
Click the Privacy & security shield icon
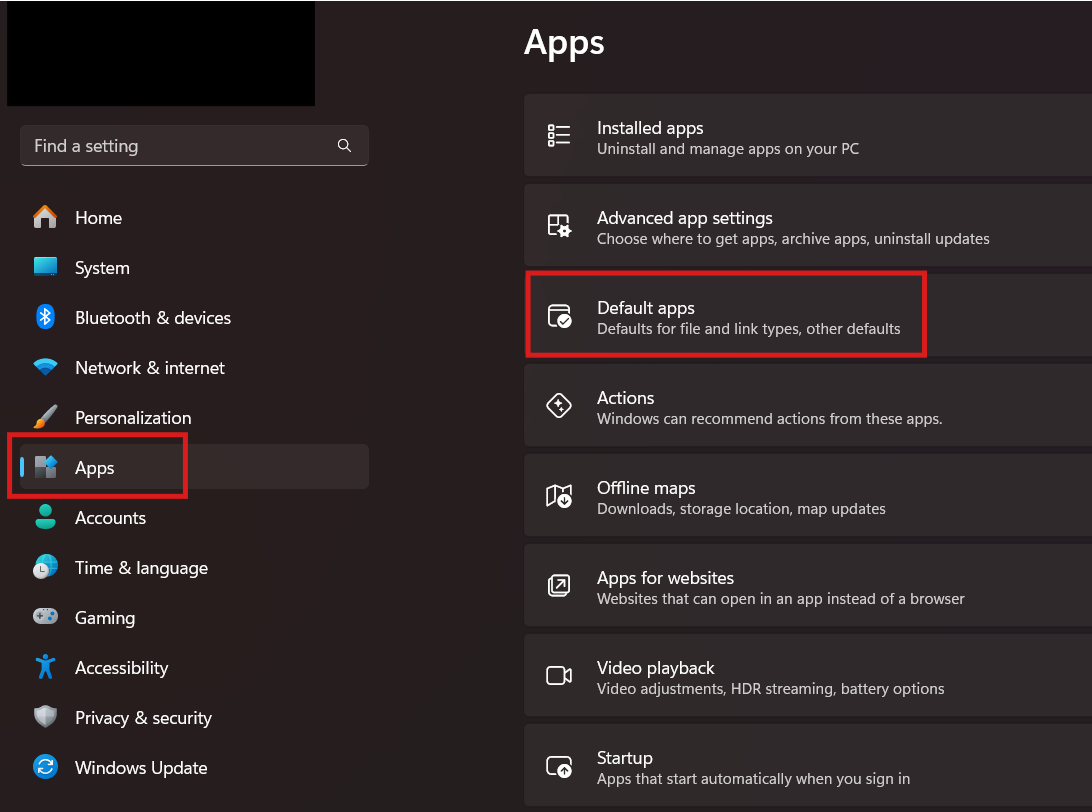pyautogui.click(x=45, y=718)
